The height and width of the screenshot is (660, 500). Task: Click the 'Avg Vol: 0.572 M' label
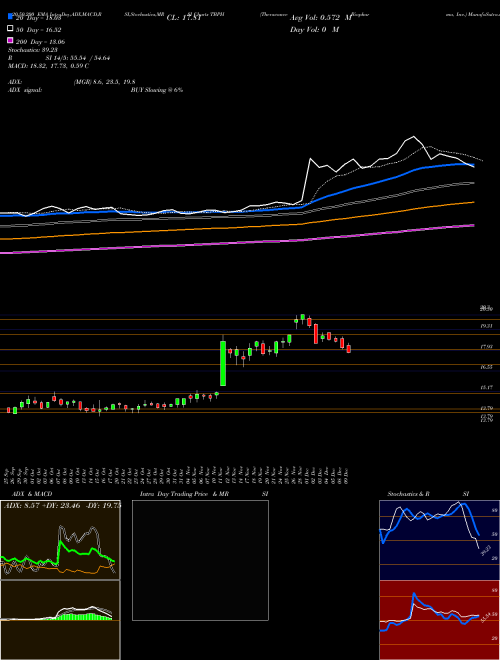(321, 18)
